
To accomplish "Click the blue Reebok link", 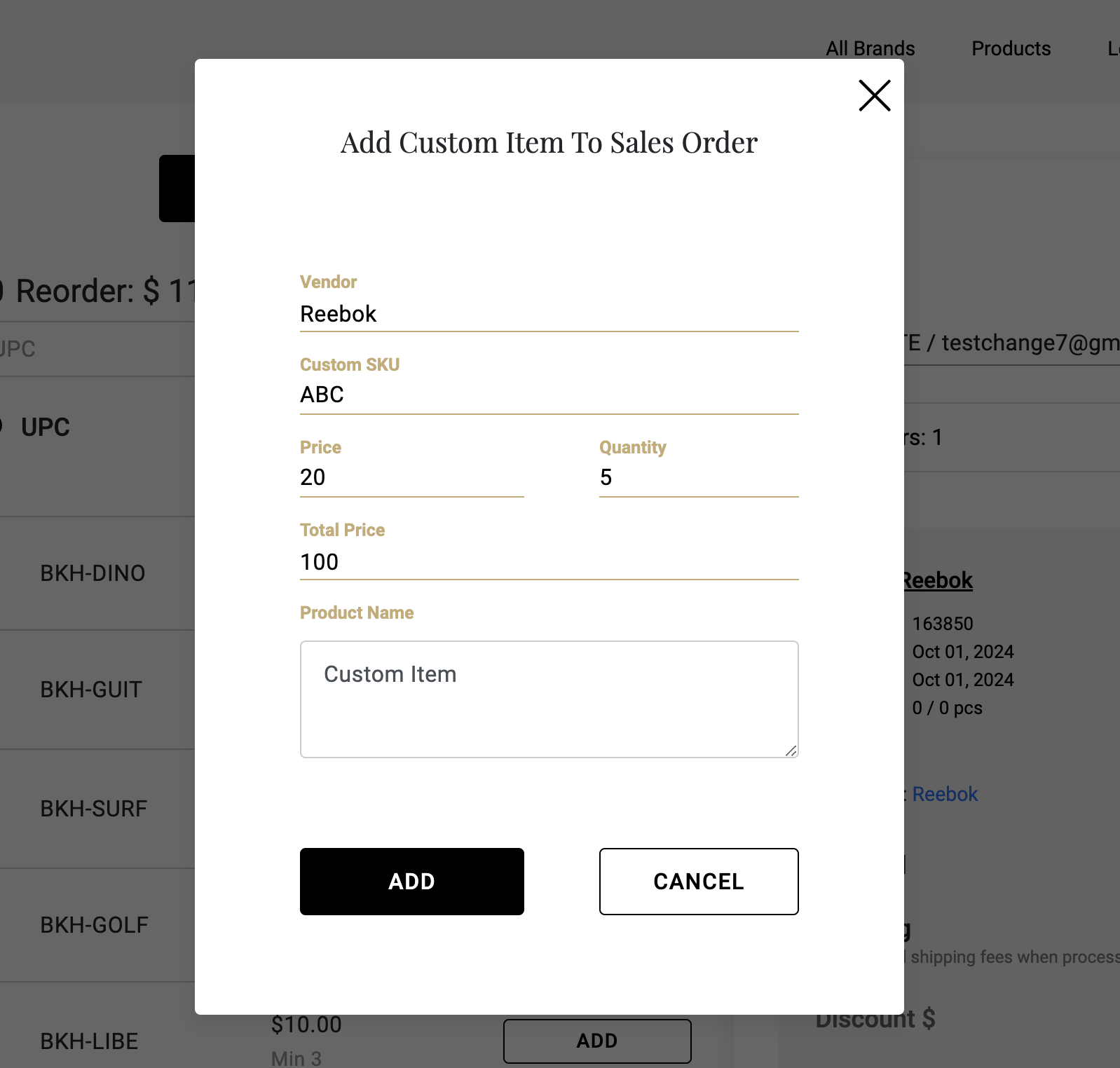I will coord(944,794).
